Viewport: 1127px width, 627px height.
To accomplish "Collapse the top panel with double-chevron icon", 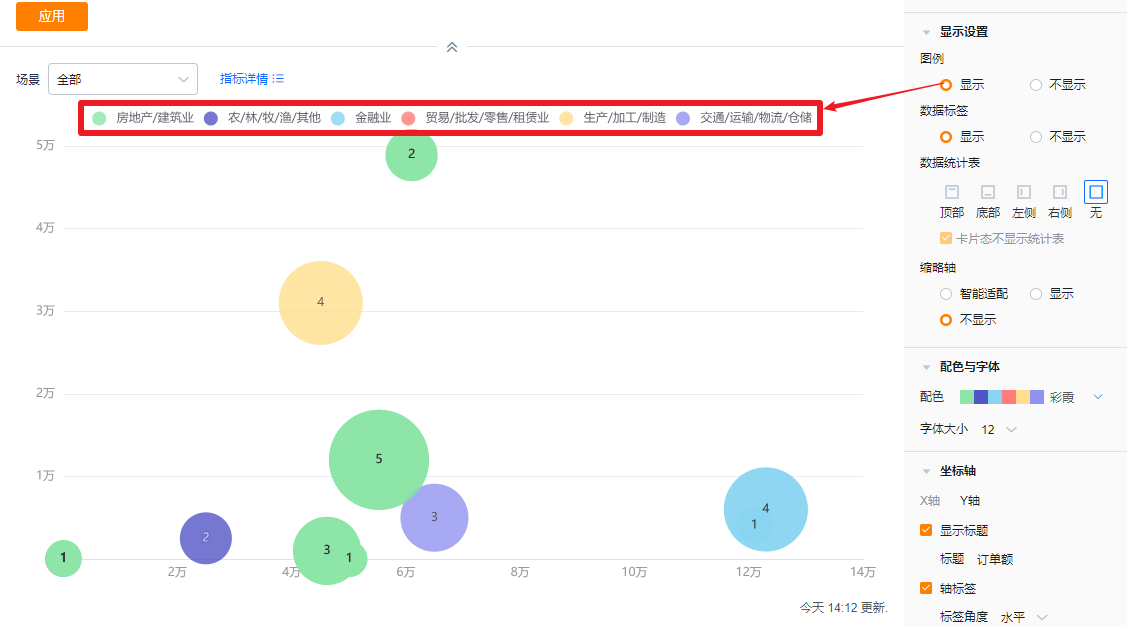I will pos(452,47).
